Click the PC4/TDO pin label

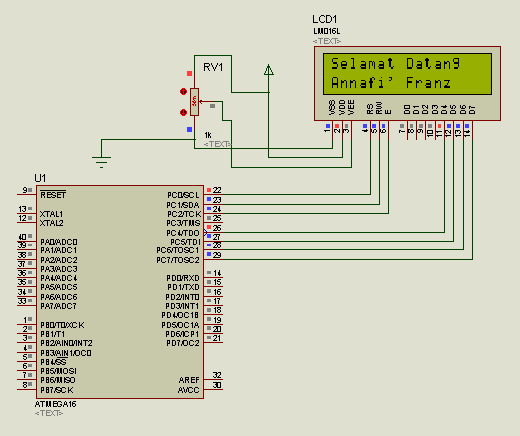click(x=183, y=233)
